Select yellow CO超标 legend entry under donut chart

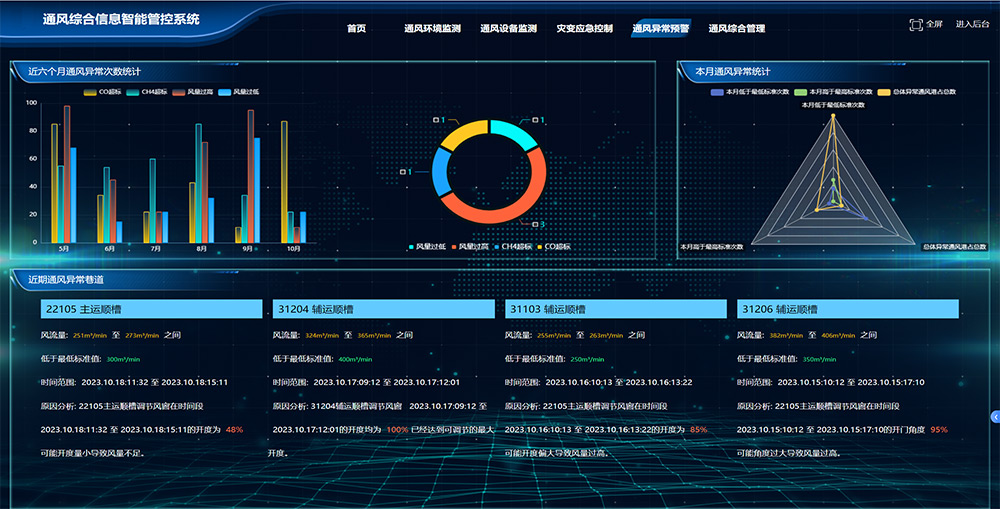tap(539, 246)
